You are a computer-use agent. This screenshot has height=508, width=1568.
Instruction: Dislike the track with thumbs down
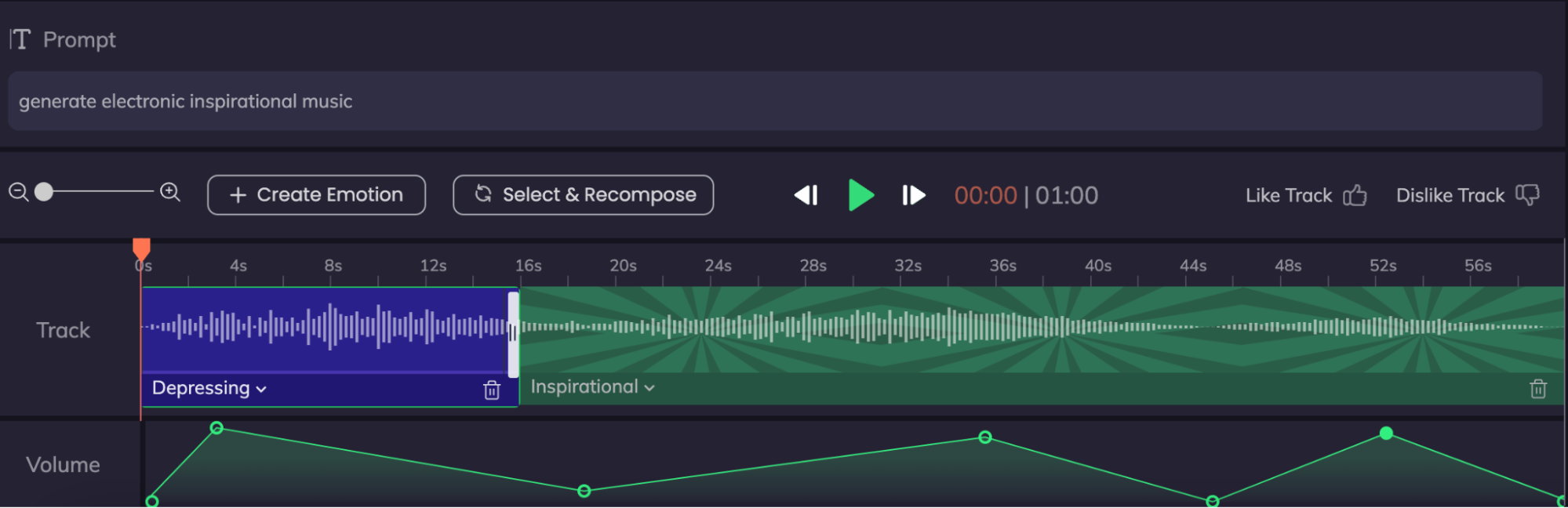[1526, 195]
